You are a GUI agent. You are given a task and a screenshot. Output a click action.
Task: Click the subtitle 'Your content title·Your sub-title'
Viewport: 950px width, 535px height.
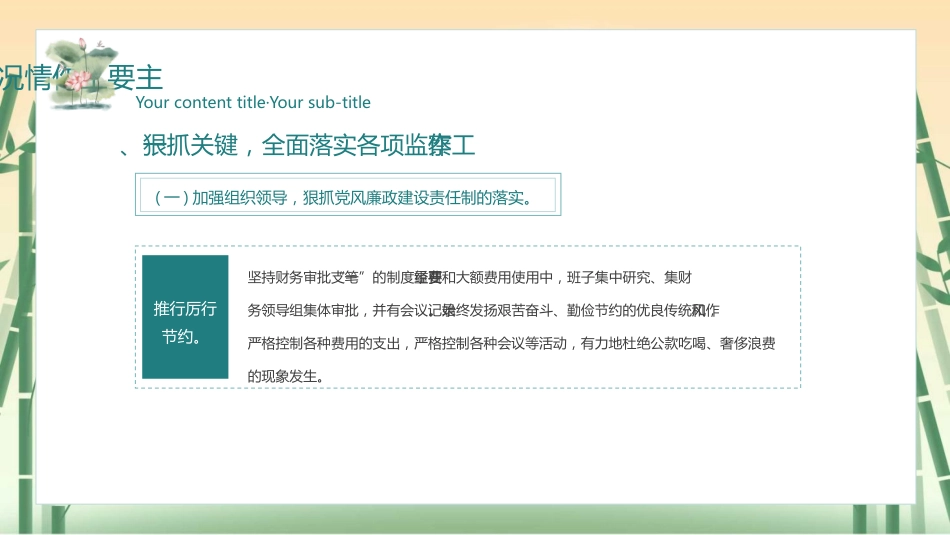pyautogui.click(x=253, y=102)
